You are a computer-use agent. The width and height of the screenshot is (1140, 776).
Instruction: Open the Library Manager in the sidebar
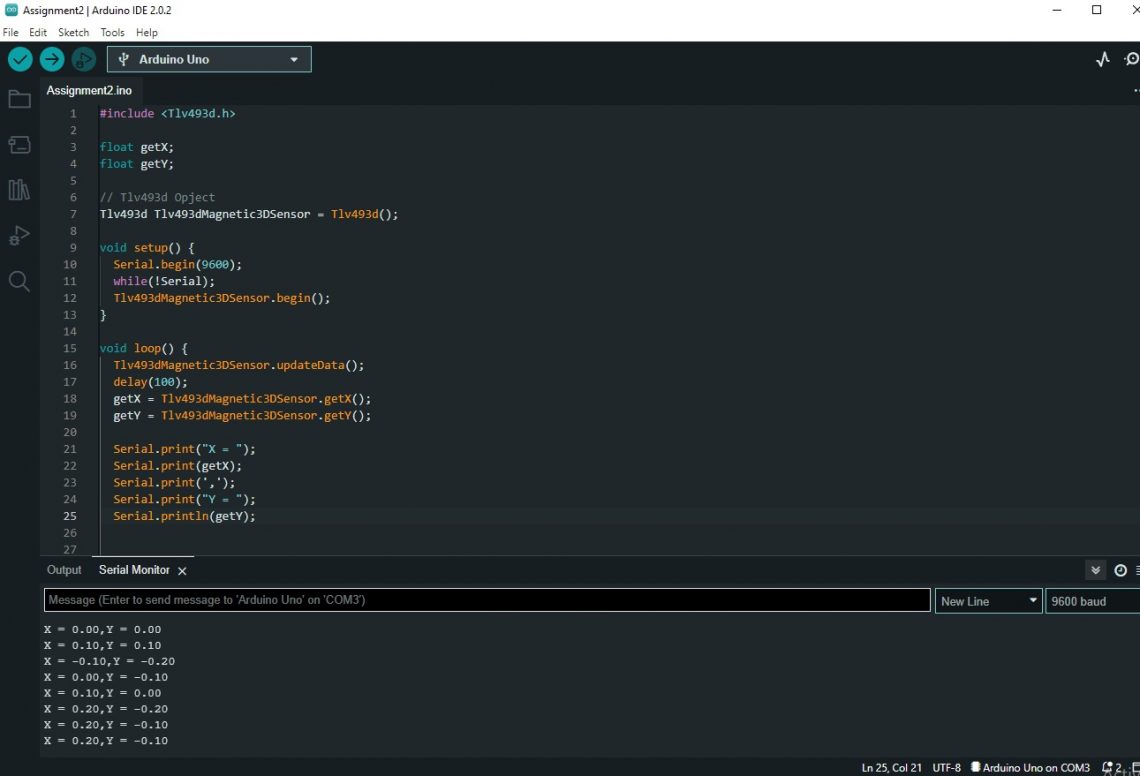click(20, 190)
